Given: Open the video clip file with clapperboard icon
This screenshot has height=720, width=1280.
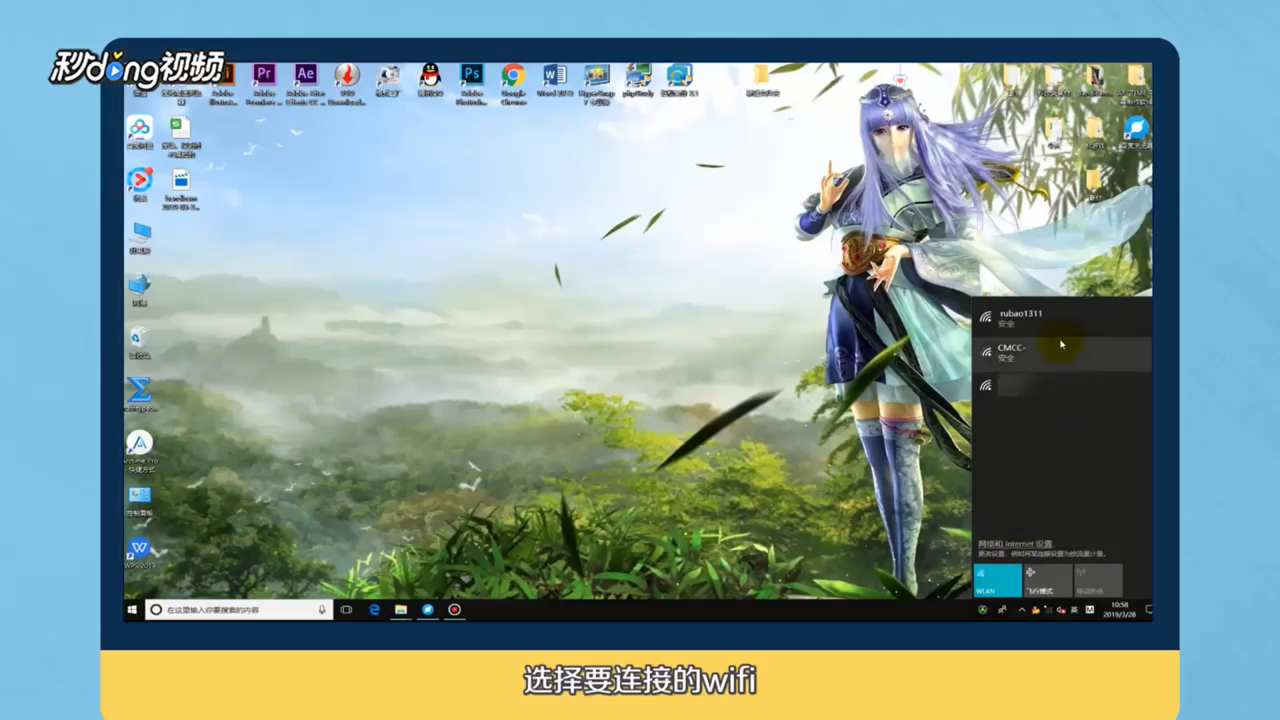Looking at the screenshot, I should tap(181, 185).
